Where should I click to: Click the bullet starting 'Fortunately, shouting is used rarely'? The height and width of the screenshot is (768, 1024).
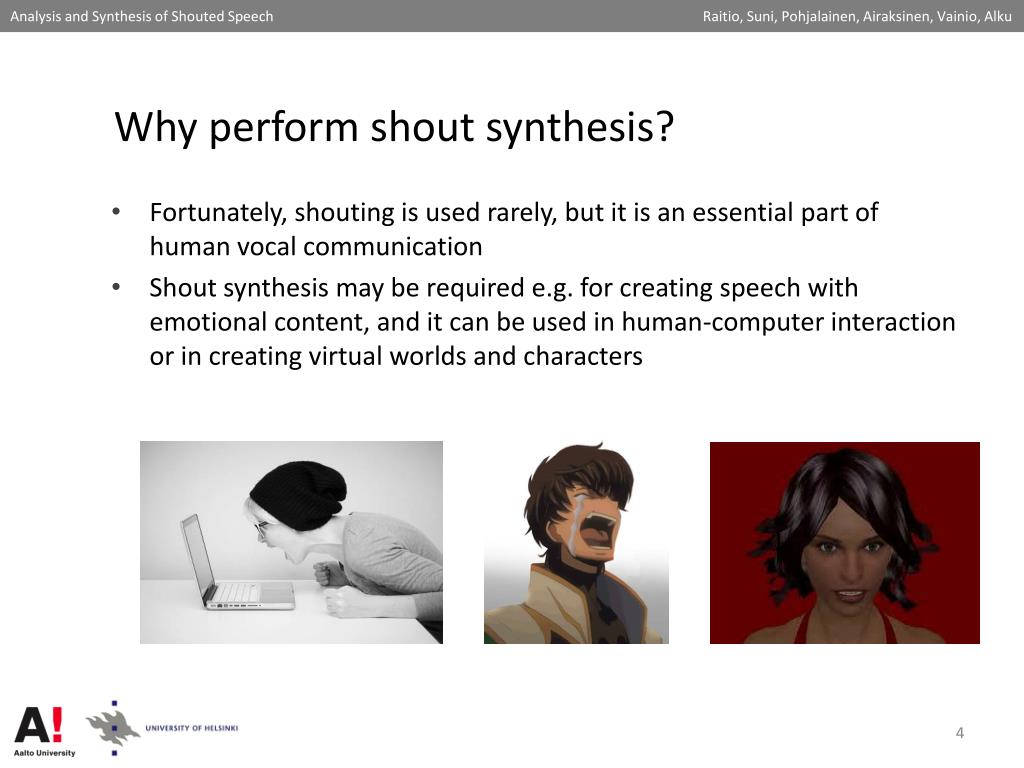click(513, 229)
